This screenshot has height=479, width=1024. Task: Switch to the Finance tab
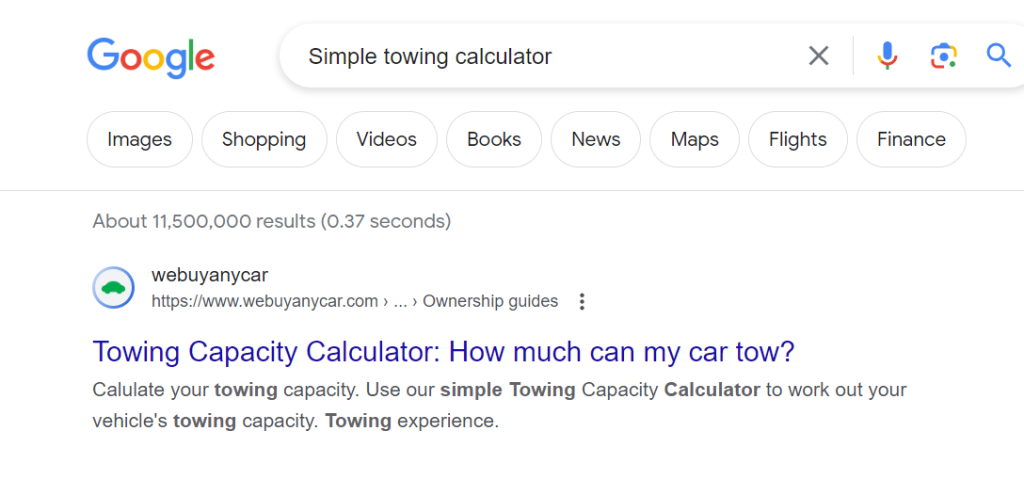click(x=911, y=139)
